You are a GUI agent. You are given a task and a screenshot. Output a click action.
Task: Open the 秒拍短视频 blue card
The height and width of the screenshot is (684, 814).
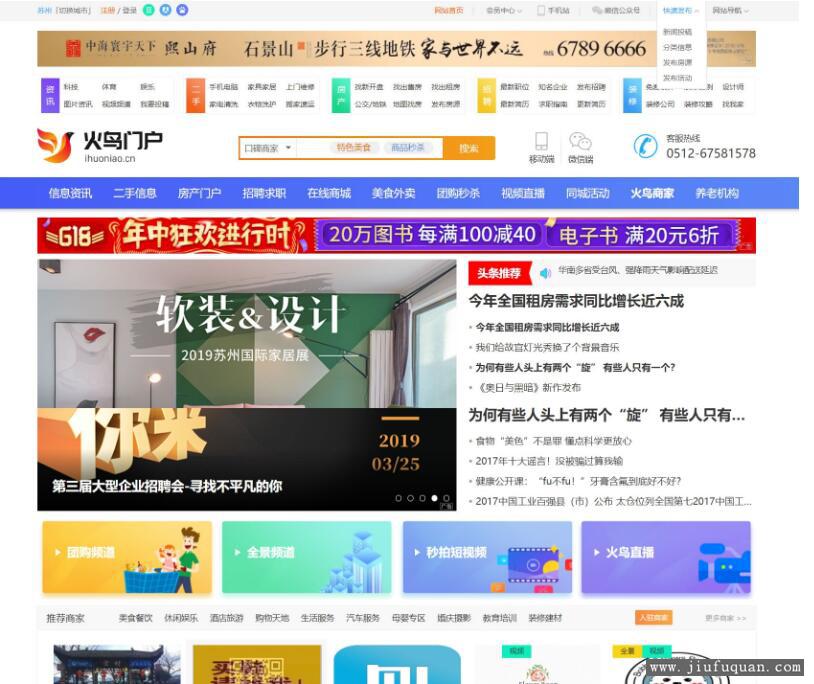point(487,557)
